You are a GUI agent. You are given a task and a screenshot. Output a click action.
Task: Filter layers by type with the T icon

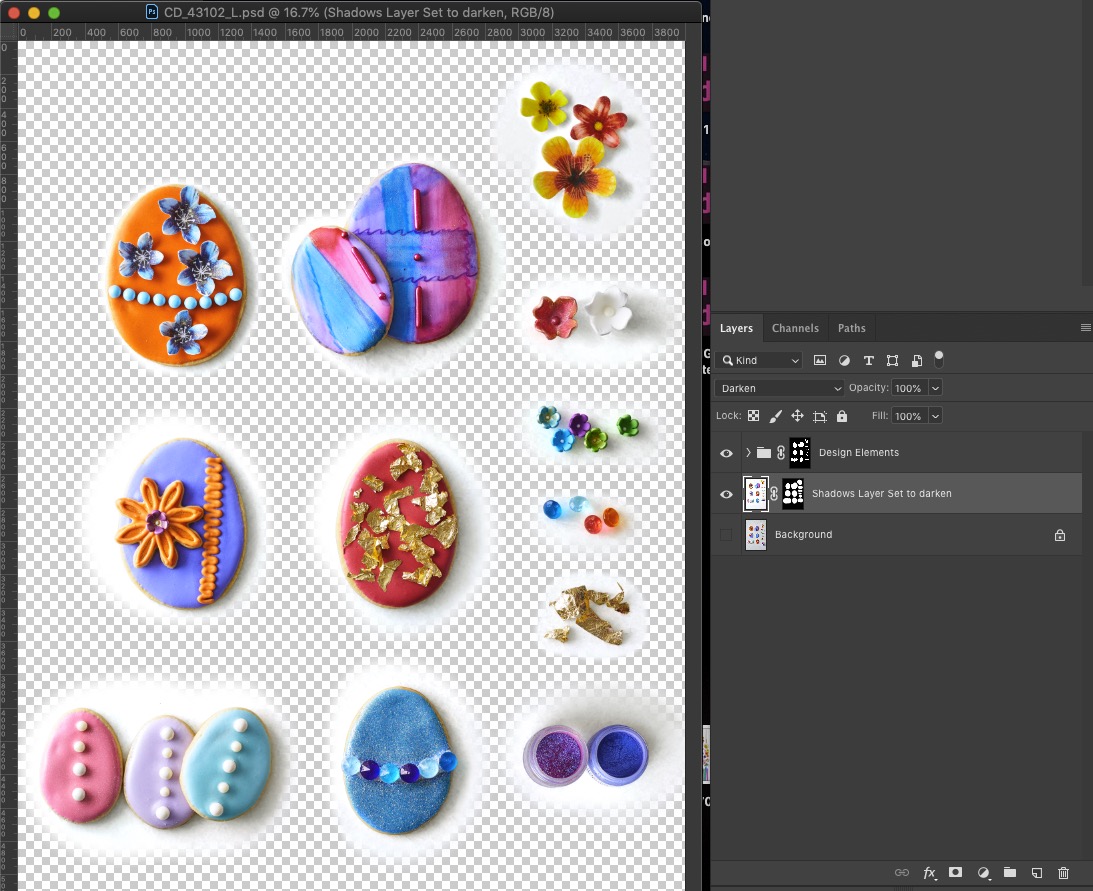[x=868, y=360]
